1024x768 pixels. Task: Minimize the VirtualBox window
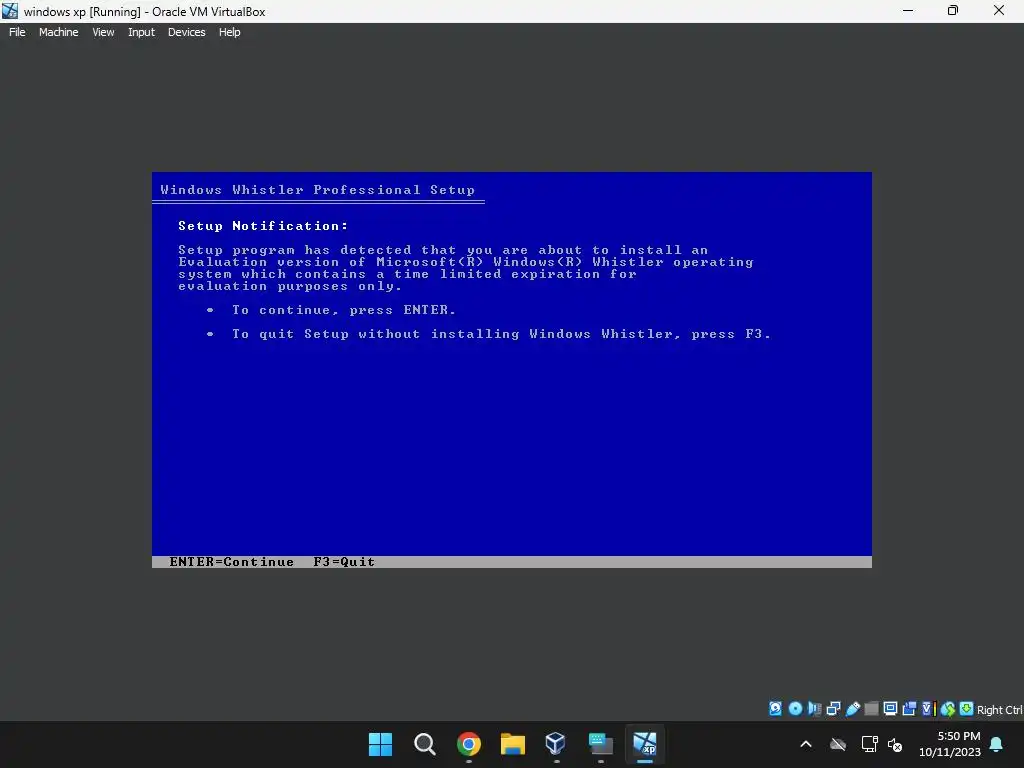pyautogui.click(x=907, y=11)
